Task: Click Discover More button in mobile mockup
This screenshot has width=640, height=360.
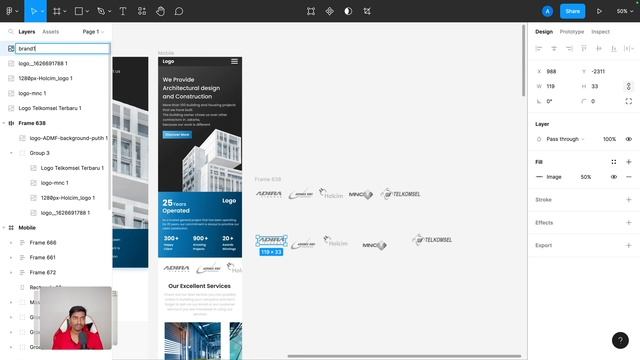Action: click(177, 134)
